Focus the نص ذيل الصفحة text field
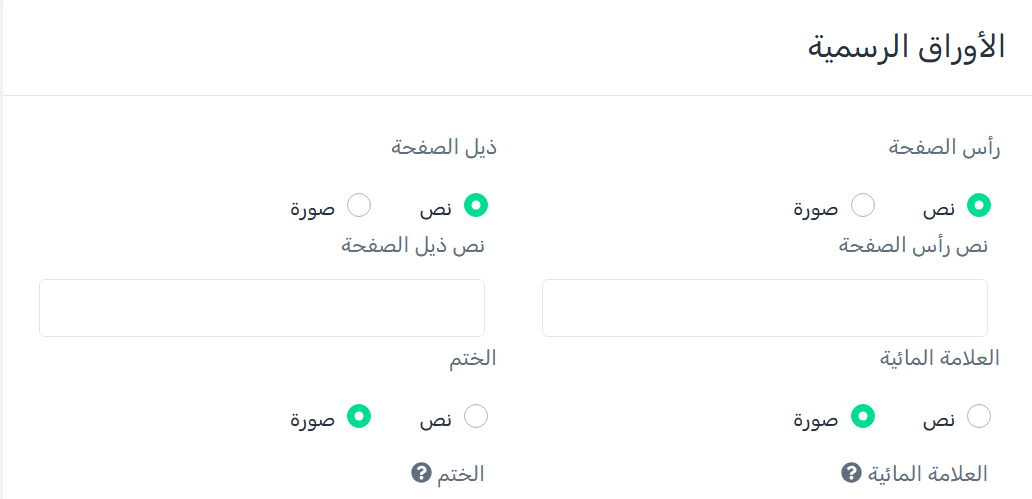Screen dimensions: 1032x499 (262, 308)
